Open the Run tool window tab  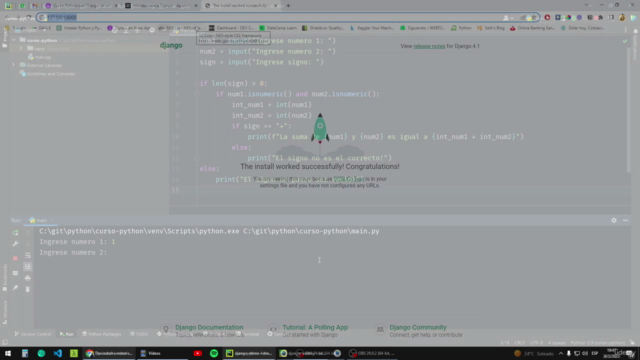[x=67, y=334]
